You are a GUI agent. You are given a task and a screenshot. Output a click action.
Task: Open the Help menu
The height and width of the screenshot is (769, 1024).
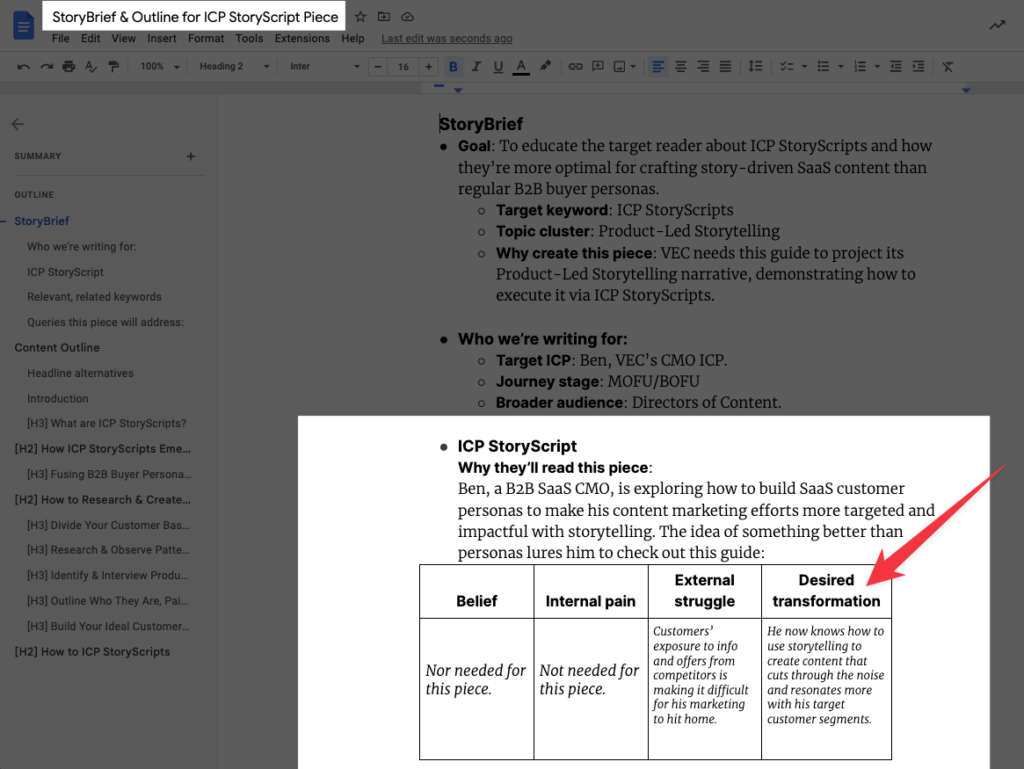[353, 39]
